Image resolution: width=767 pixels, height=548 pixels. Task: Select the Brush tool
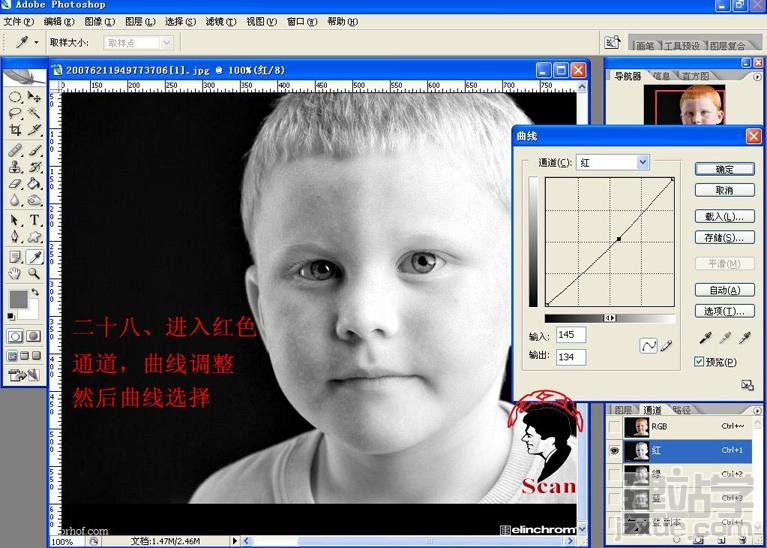click(x=34, y=150)
